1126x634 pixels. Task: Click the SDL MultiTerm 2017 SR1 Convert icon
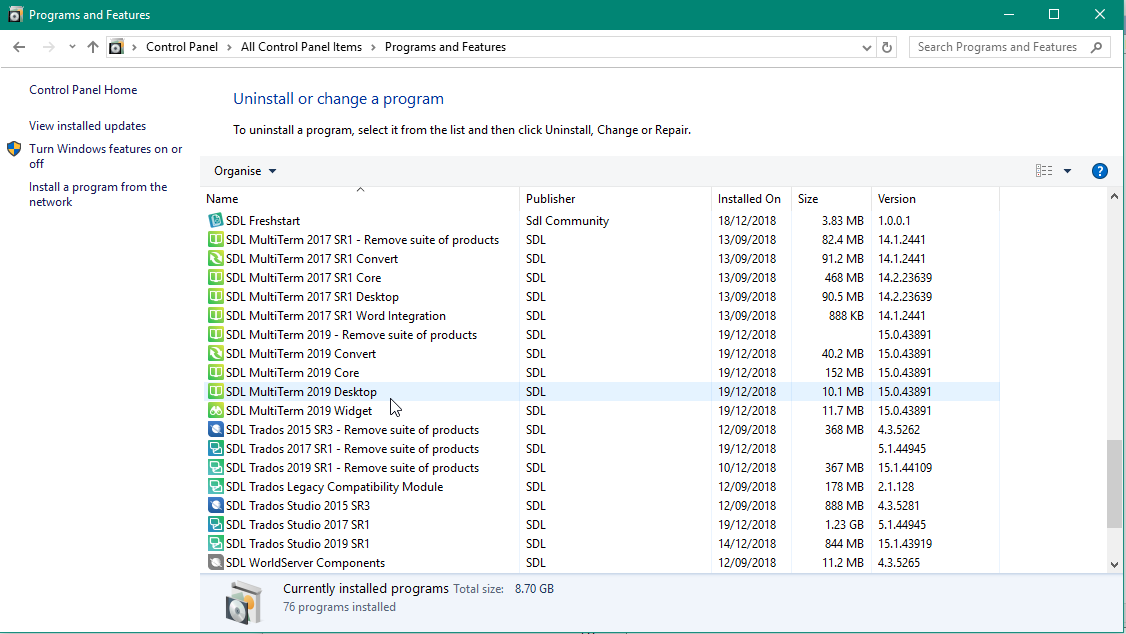[x=215, y=259]
